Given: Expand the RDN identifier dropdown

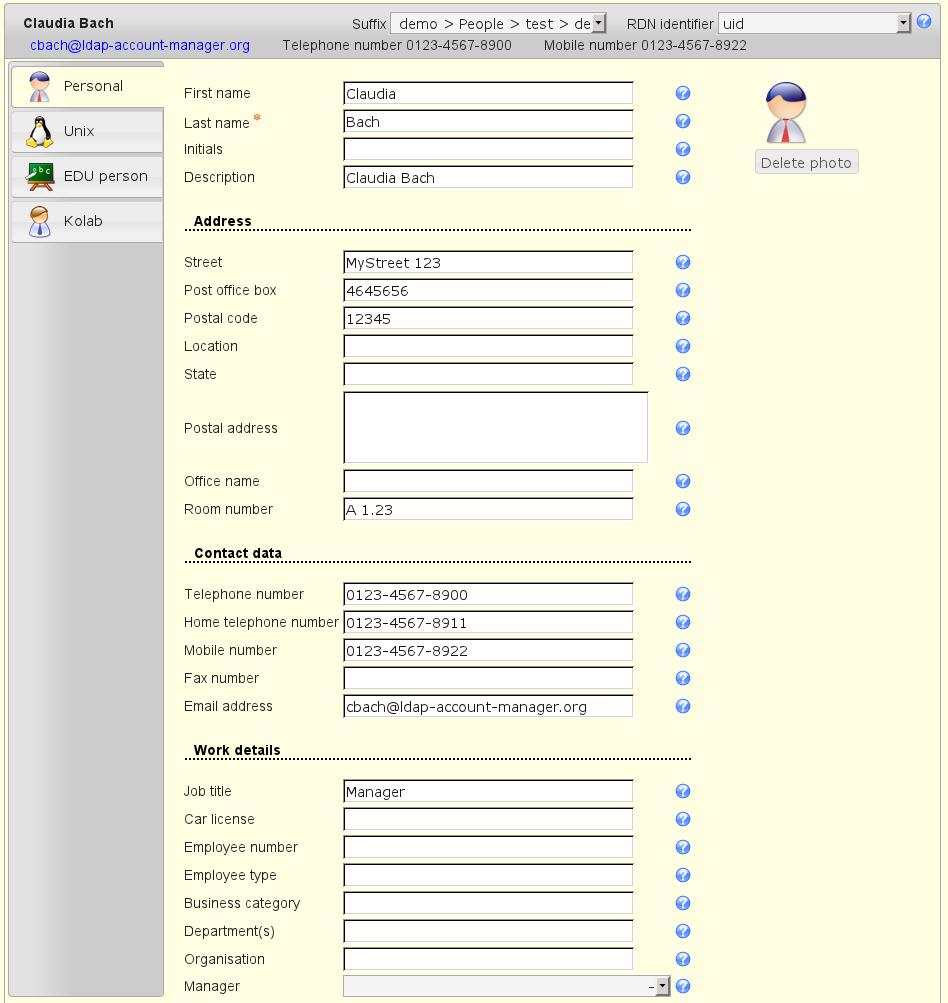Looking at the screenshot, I should (814, 23).
